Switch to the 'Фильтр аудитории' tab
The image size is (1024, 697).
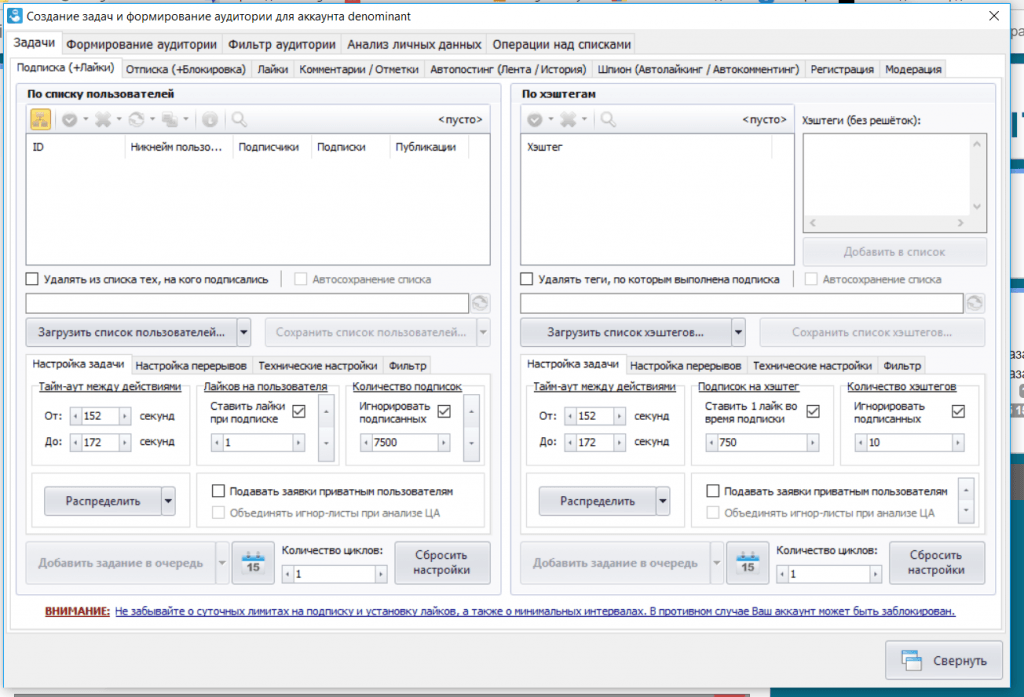click(281, 44)
